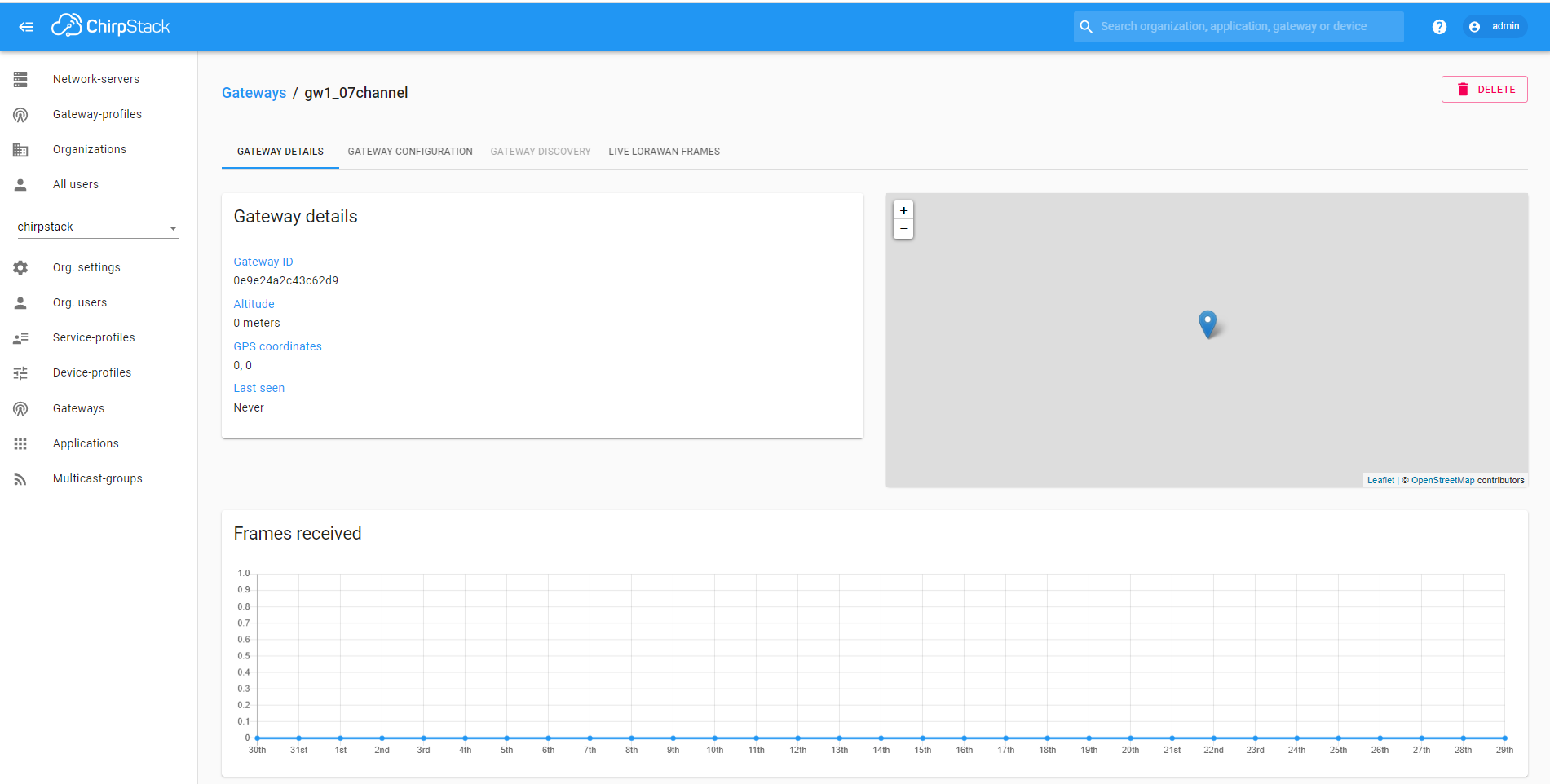This screenshot has height=784, width=1550.
Task: Open the help question mark icon
Action: point(1439,27)
